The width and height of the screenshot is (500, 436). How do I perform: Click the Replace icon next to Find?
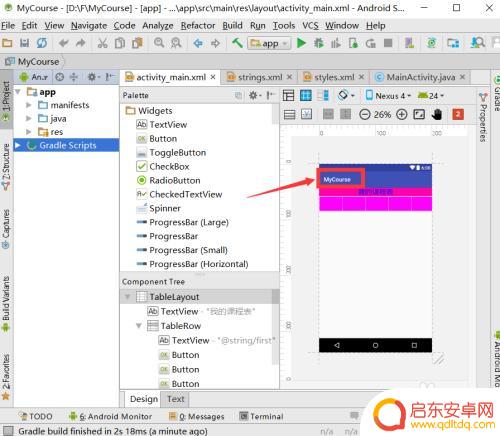(176, 43)
